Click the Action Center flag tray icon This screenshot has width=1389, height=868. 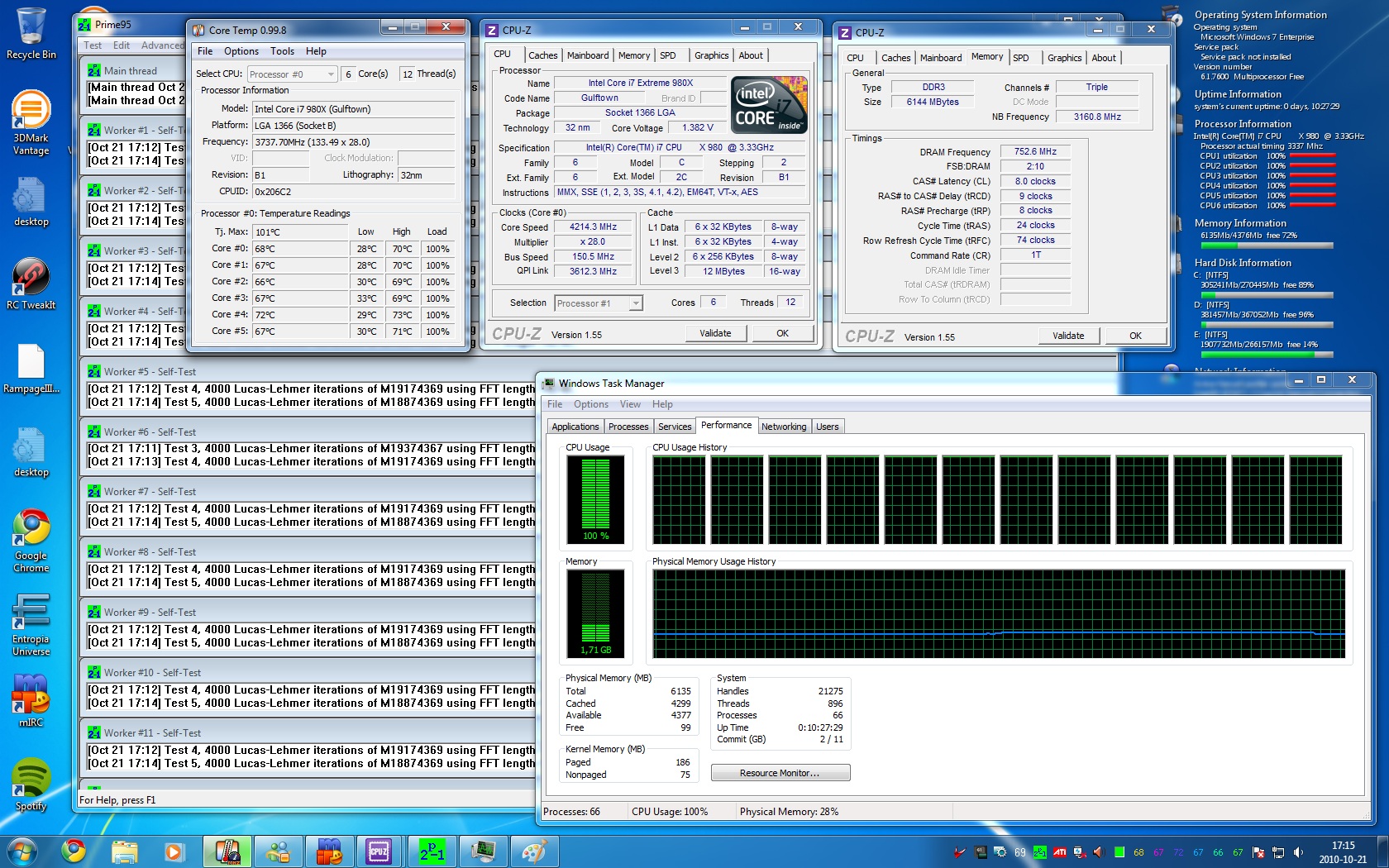1258,852
